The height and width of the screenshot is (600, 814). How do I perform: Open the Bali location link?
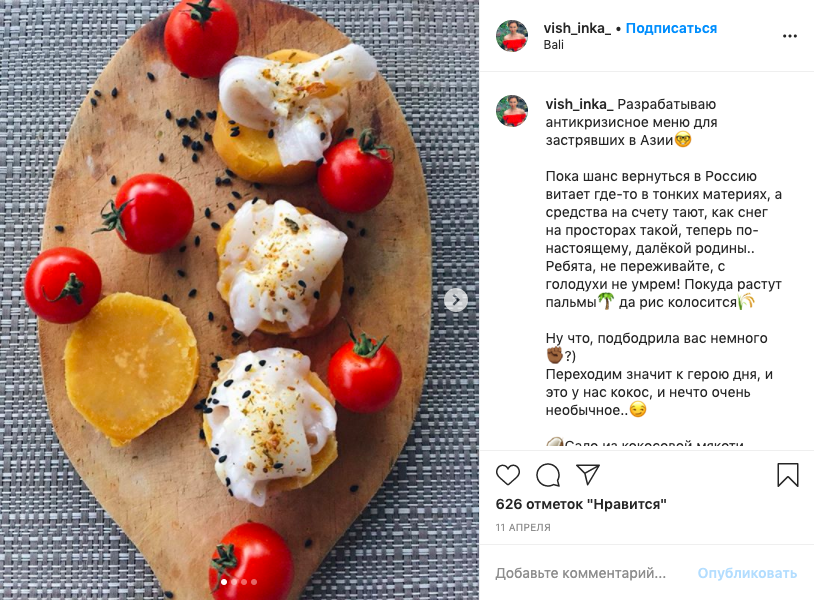553,45
